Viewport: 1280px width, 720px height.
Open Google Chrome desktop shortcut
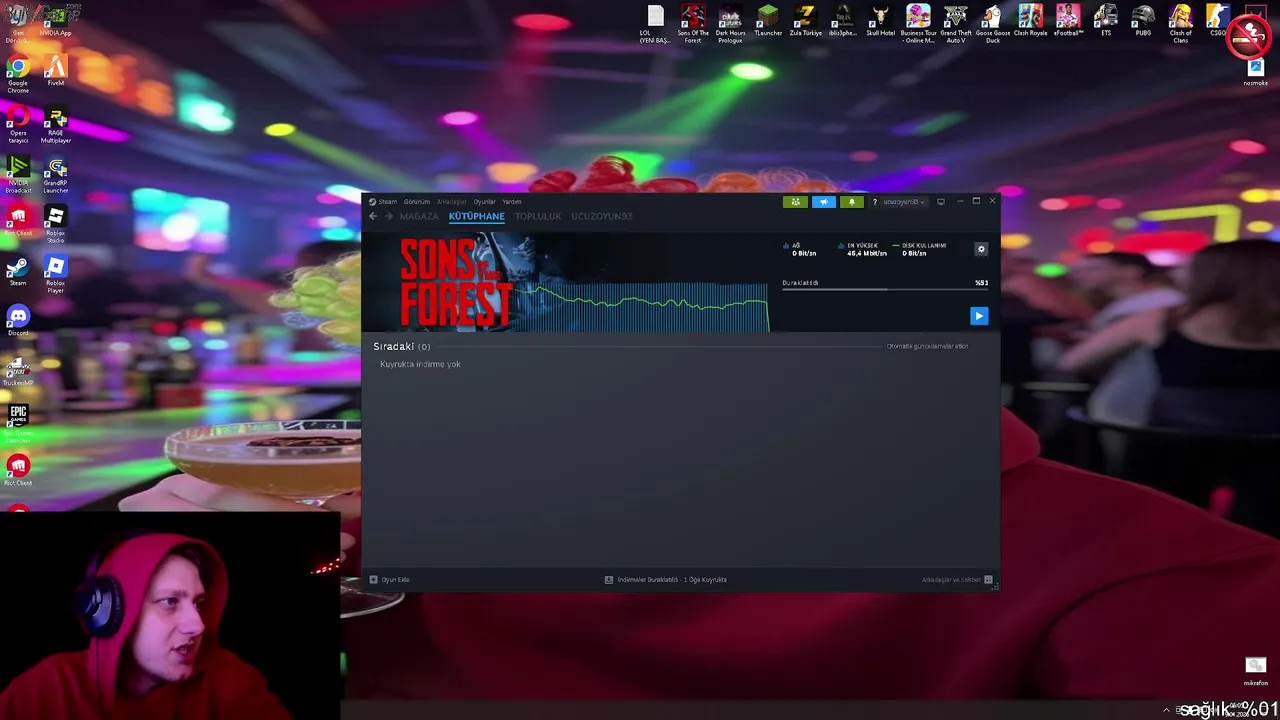pyautogui.click(x=18, y=75)
